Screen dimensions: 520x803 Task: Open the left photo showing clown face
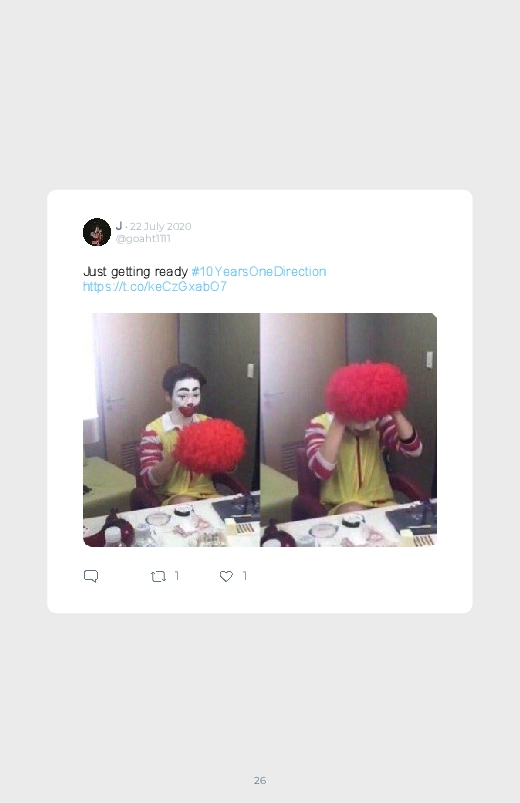pos(172,430)
